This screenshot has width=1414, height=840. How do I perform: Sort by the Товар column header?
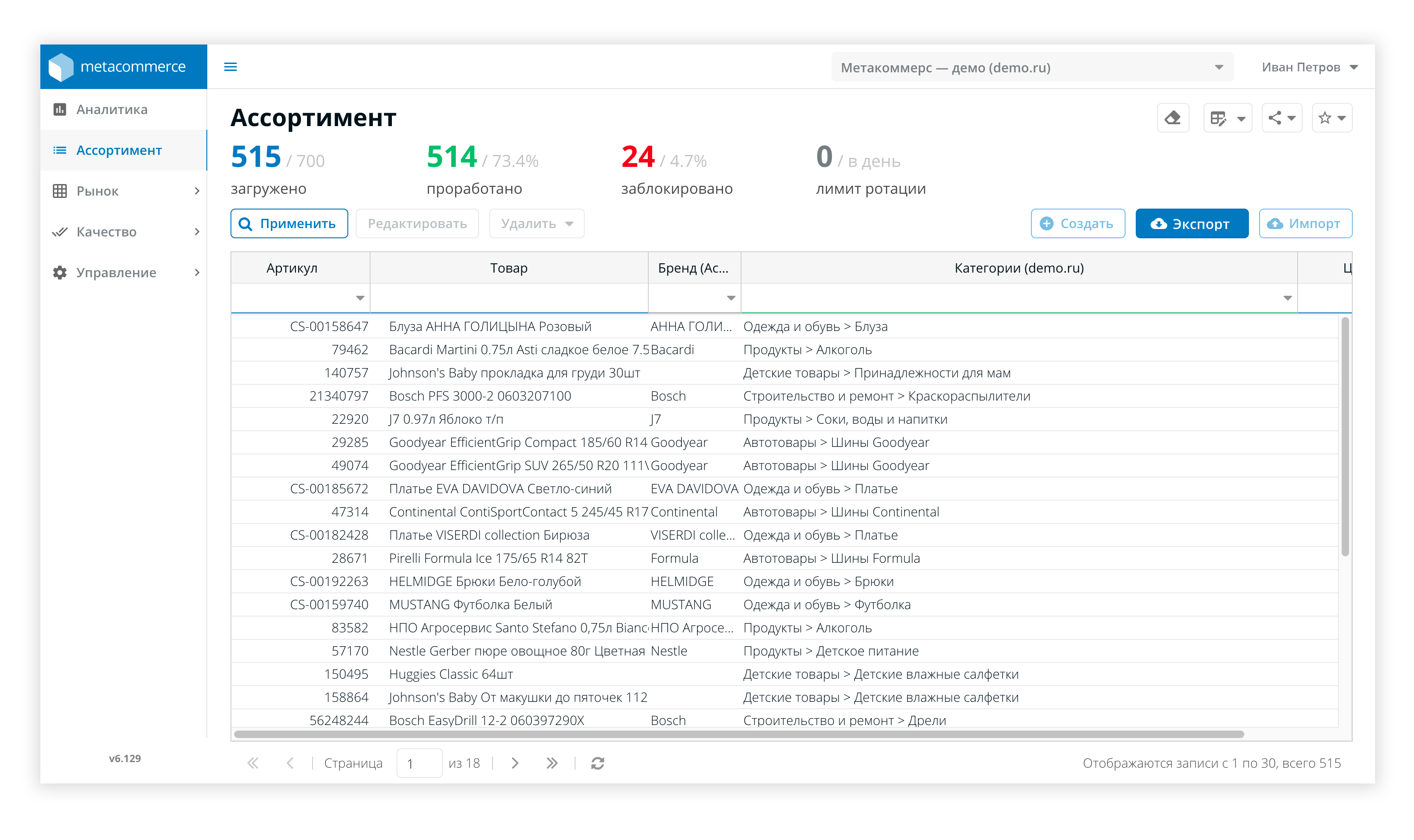coord(509,268)
